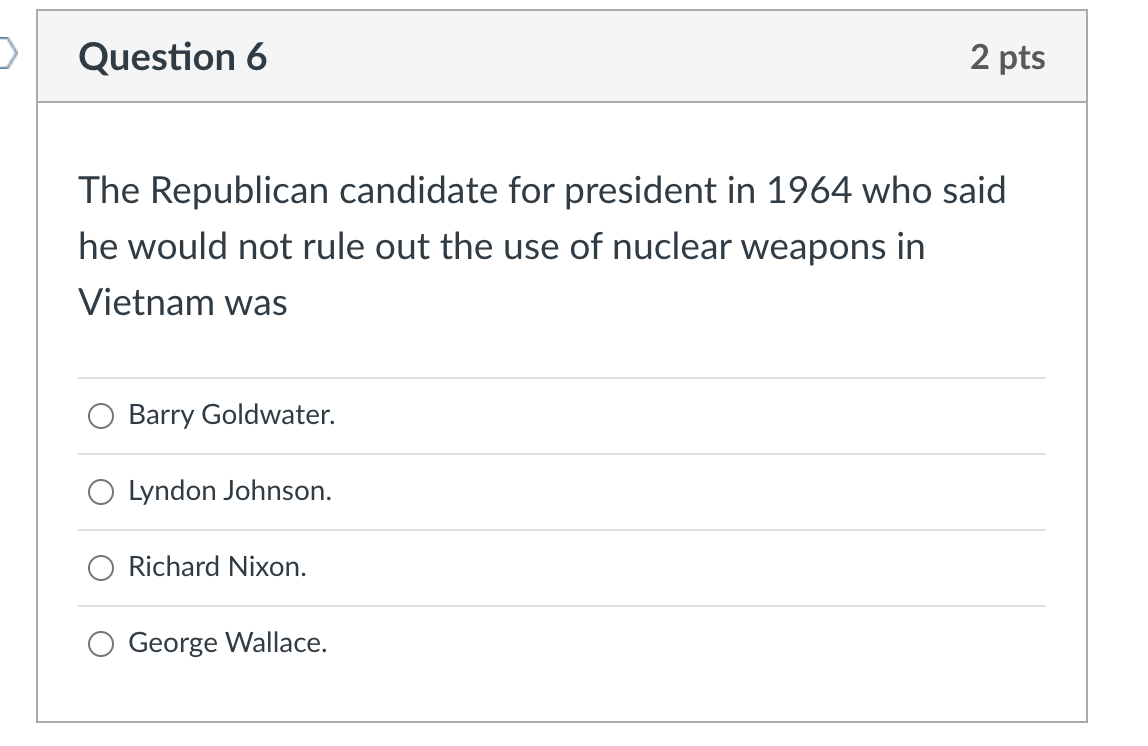The height and width of the screenshot is (746, 1148).
Task: Choose the Lyndon Johnson radio button
Action: (x=101, y=492)
